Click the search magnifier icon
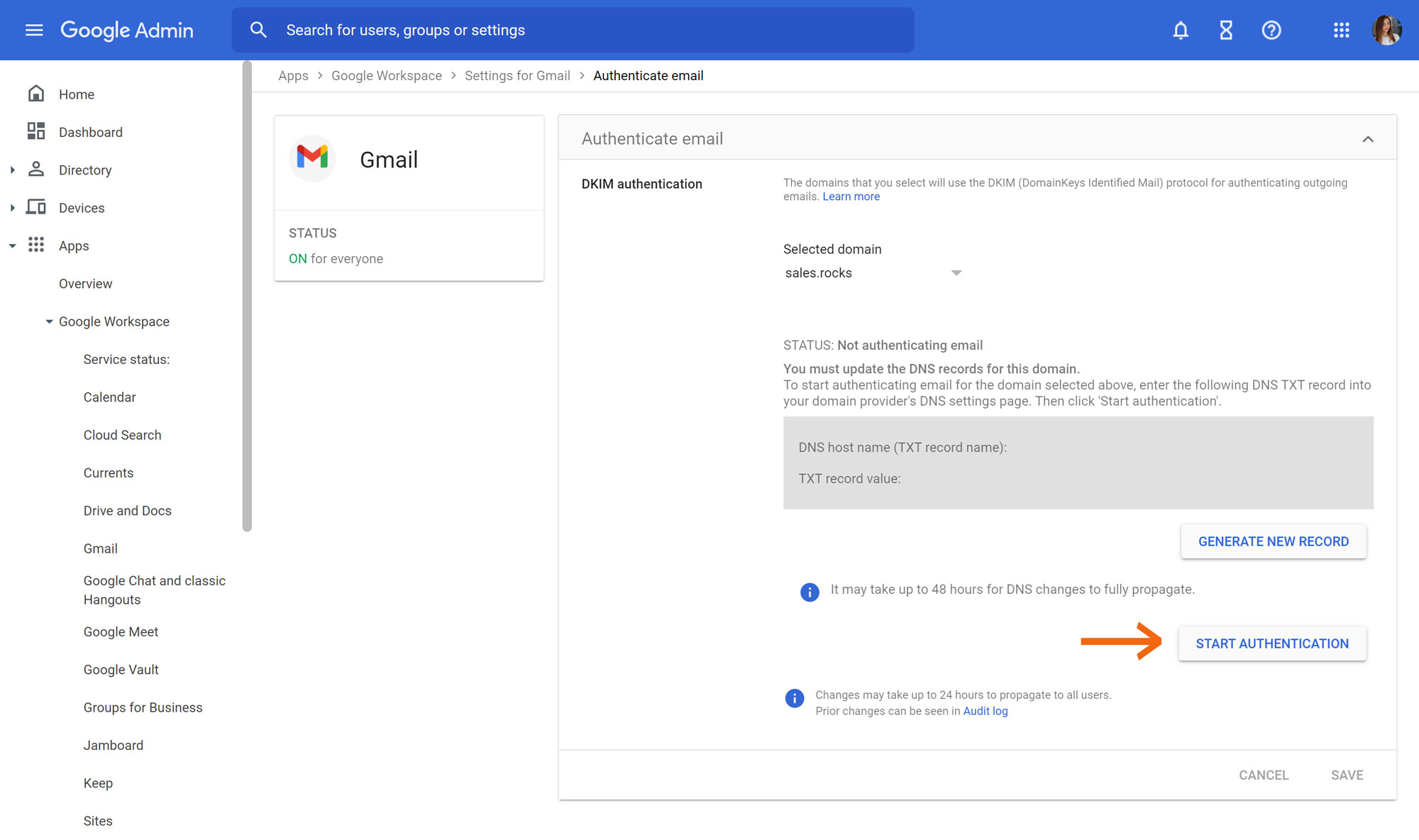 [258, 30]
